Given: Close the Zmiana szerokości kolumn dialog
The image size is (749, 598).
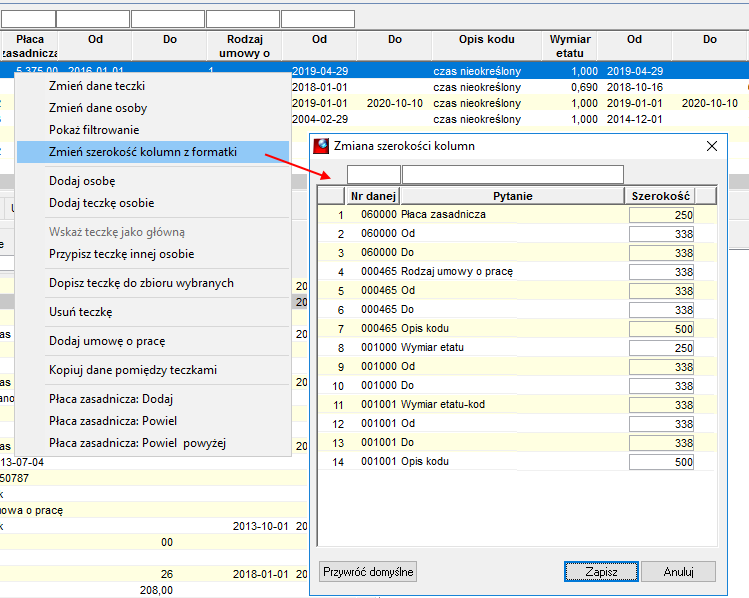Looking at the screenshot, I should point(712,146).
